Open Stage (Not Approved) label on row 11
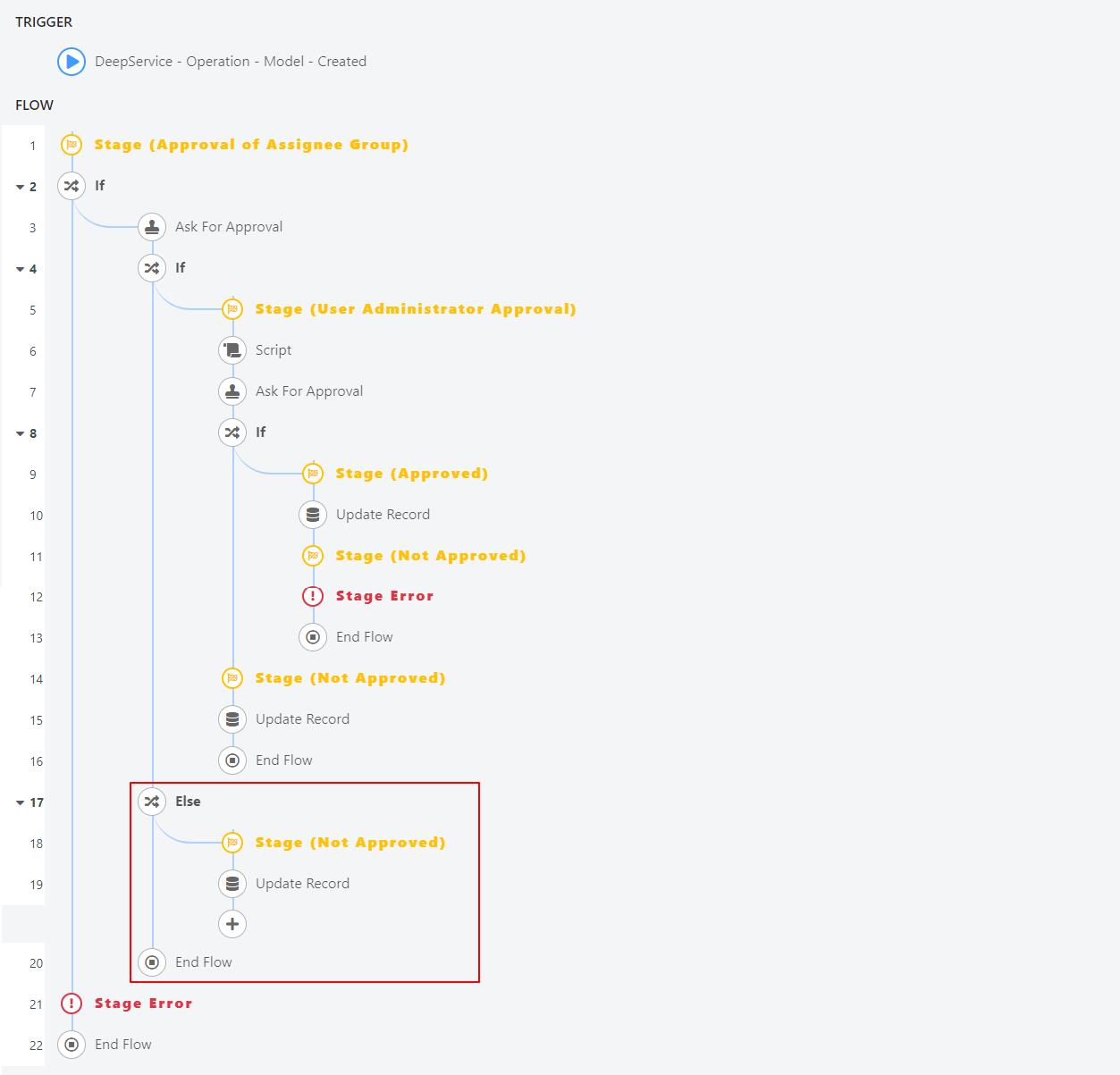This screenshot has height=1075, width=1120. click(x=431, y=556)
